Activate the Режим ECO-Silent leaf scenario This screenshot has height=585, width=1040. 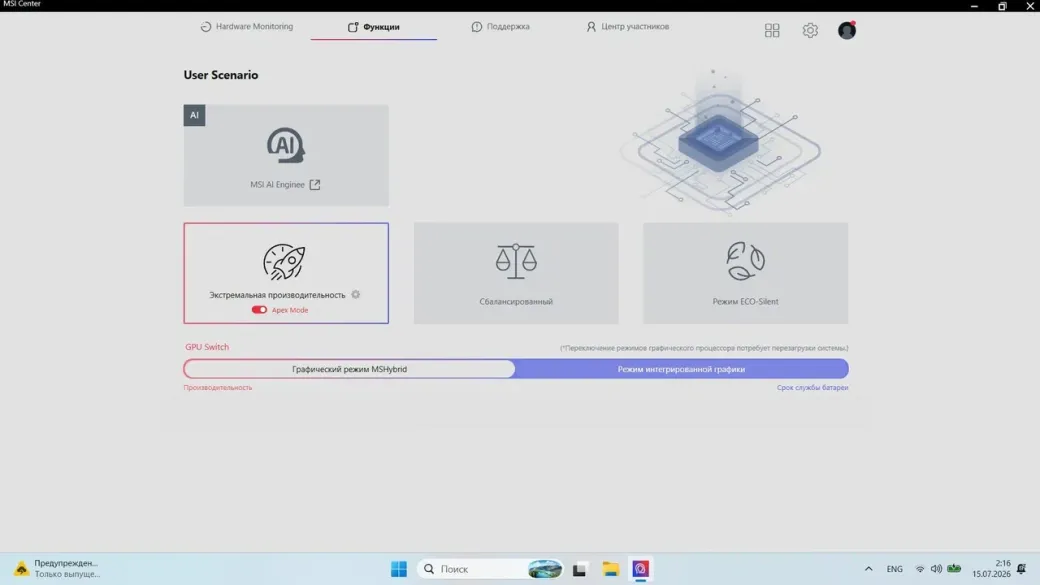746,273
